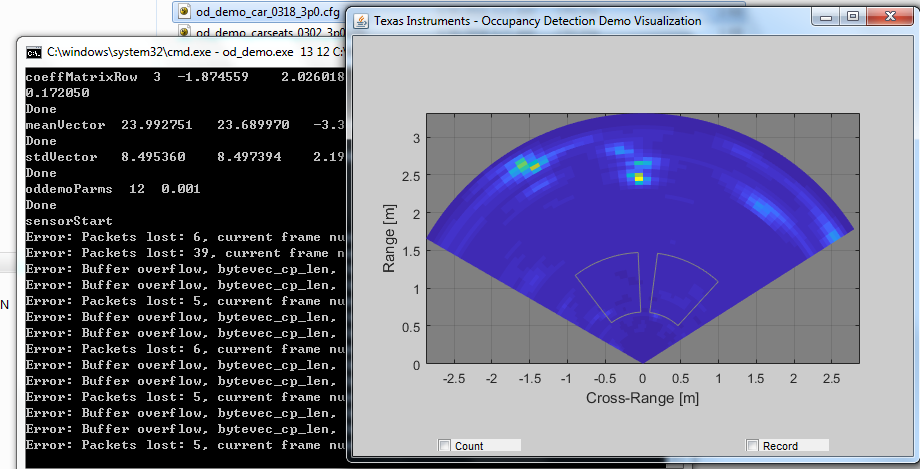
Task: Select the od_demo_carseats_0302 file name
Action: [x=270, y=33]
